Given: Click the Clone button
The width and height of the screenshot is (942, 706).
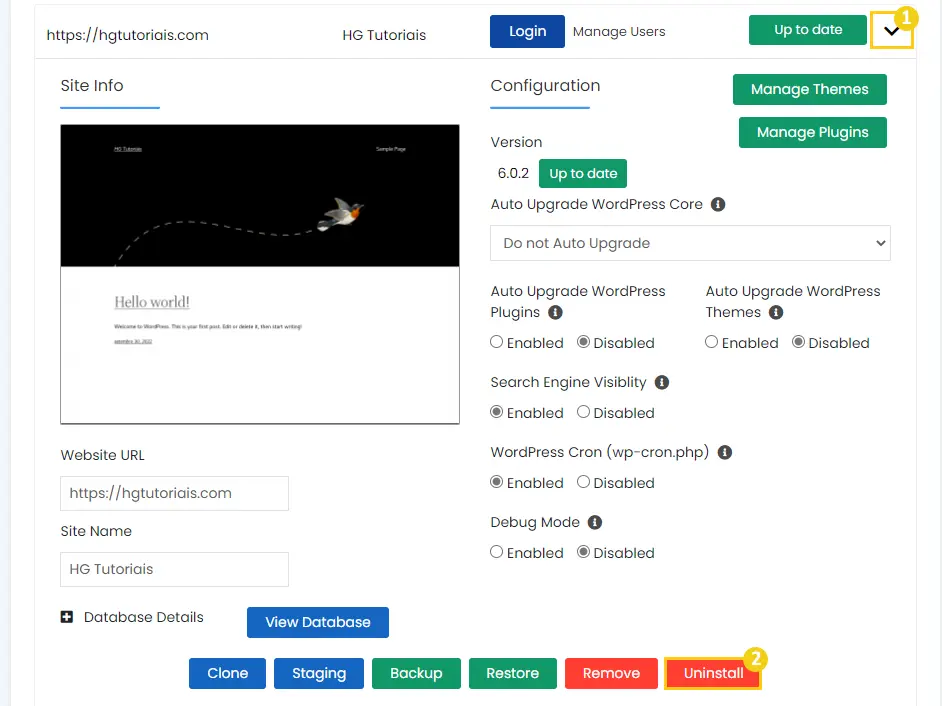Looking at the screenshot, I should pos(227,673).
